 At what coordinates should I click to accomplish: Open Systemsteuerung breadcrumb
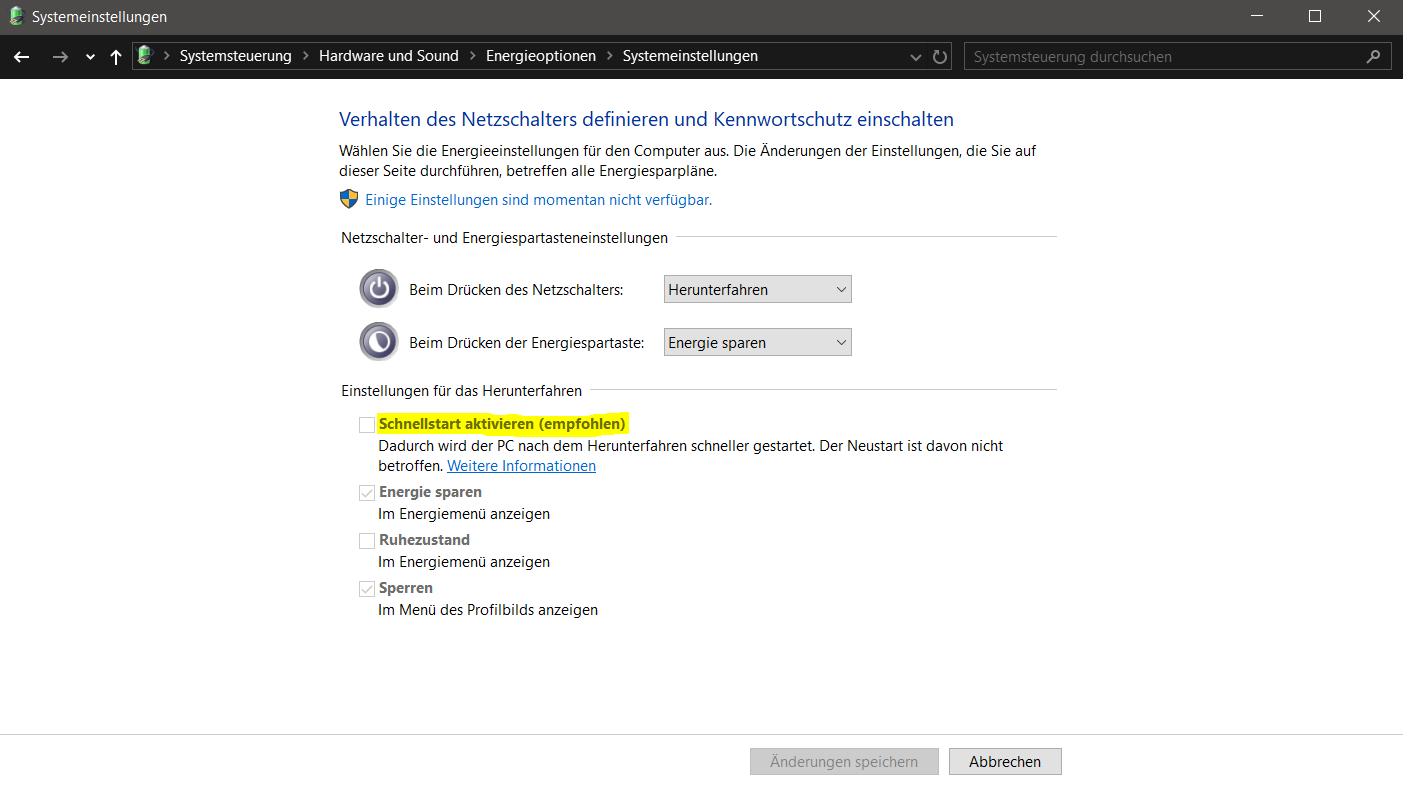[x=236, y=56]
